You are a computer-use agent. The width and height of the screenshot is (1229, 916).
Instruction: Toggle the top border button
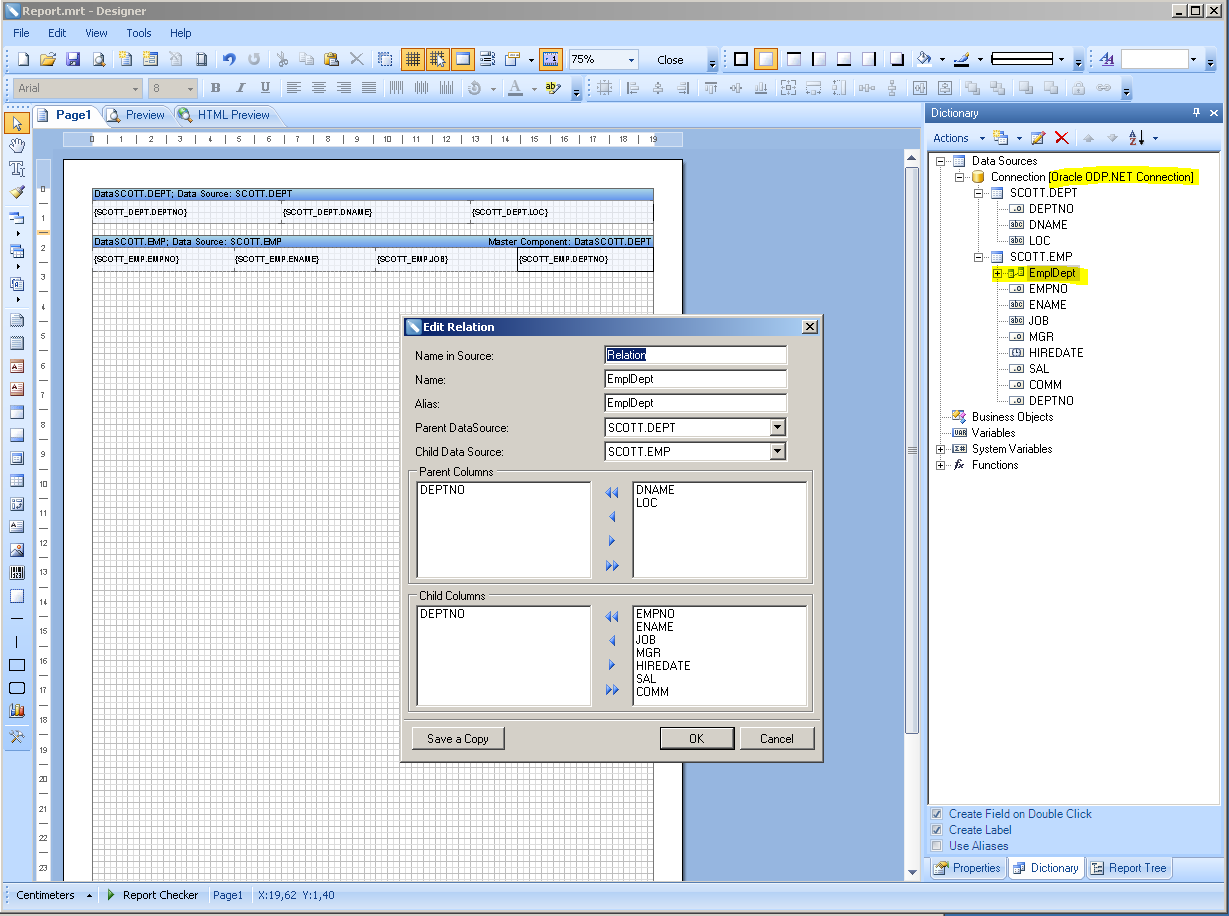pyautogui.click(x=793, y=60)
